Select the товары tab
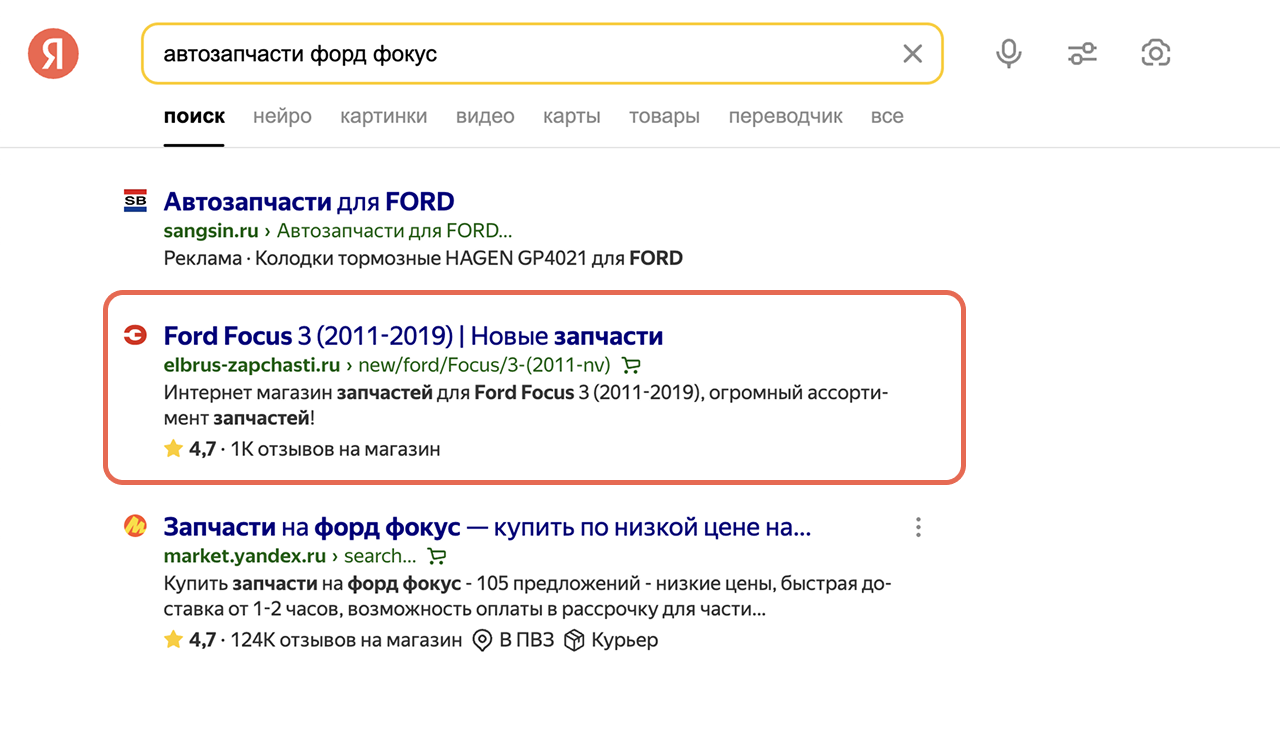The height and width of the screenshot is (738, 1280). pyautogui.click(x=664, y=116)
